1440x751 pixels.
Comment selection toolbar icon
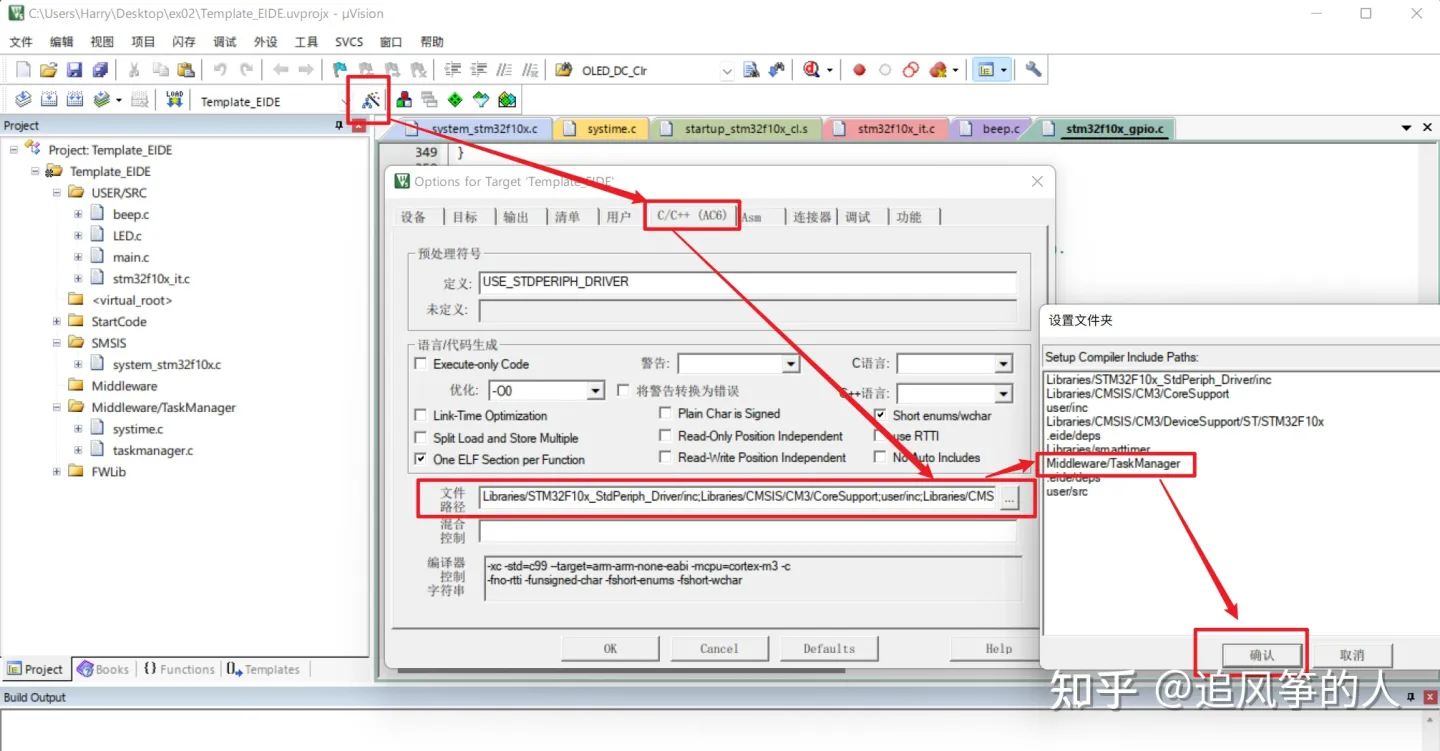505,70
